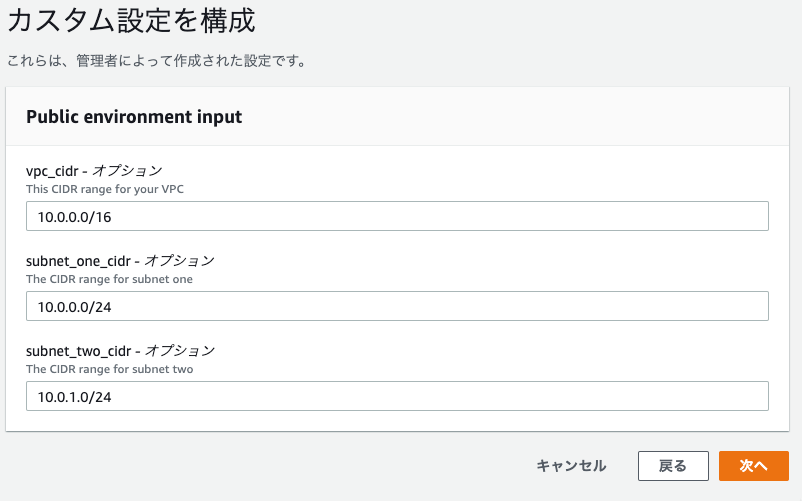Click オプション tag beside subnet_two_cidr
802x501 pixels.
coord(180,350)
